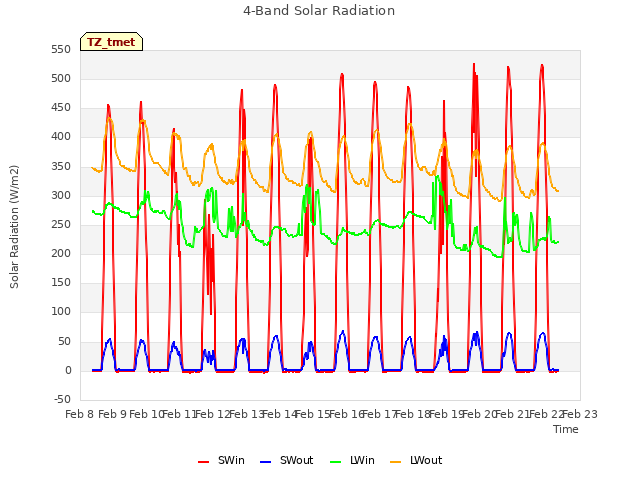Click the 550 y-axis tick label
Image resolution: width=640 pixels, height=480 pixels.
tap(61, 49)
